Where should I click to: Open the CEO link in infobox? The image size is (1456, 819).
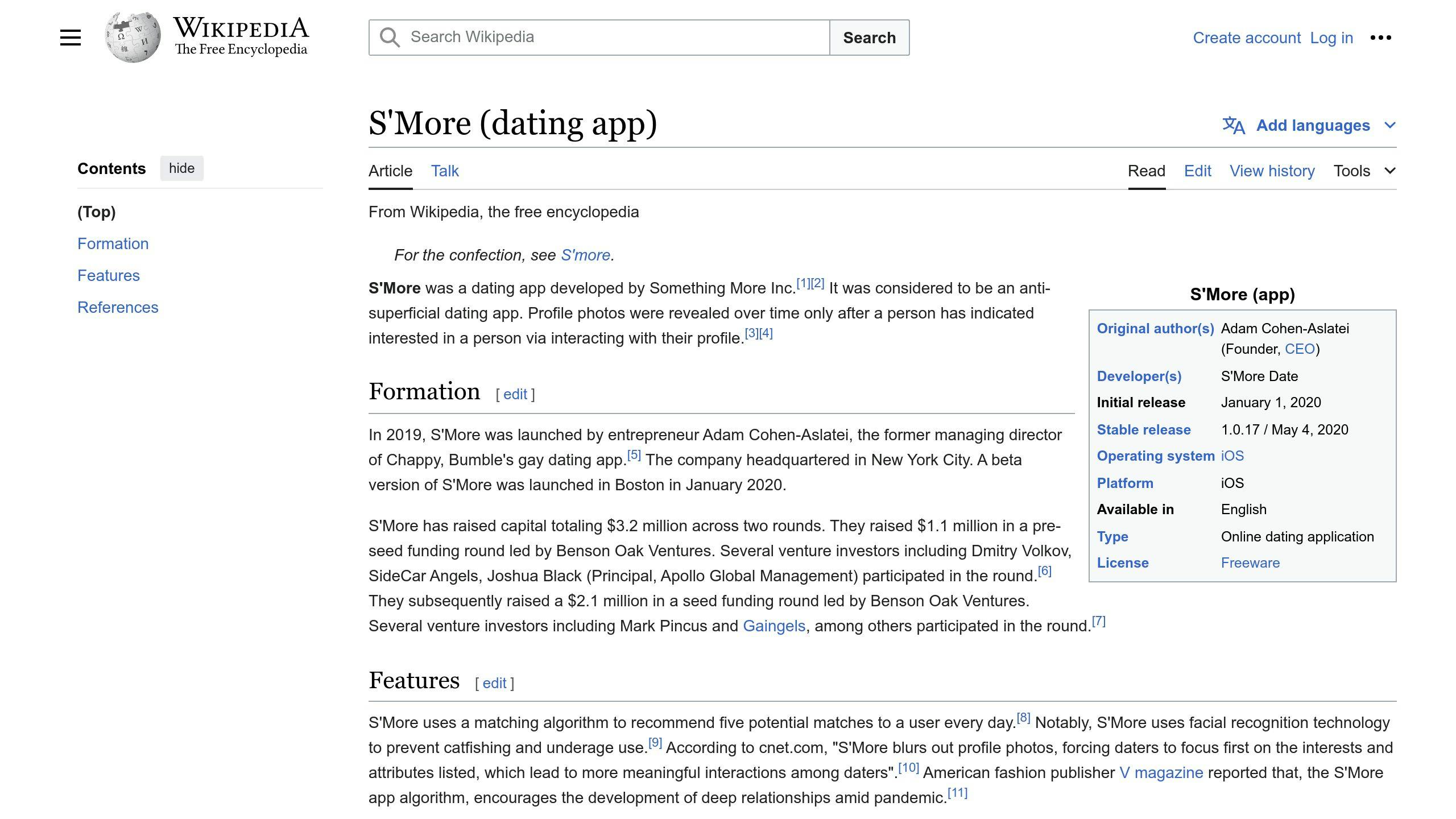pos(1300,349)
